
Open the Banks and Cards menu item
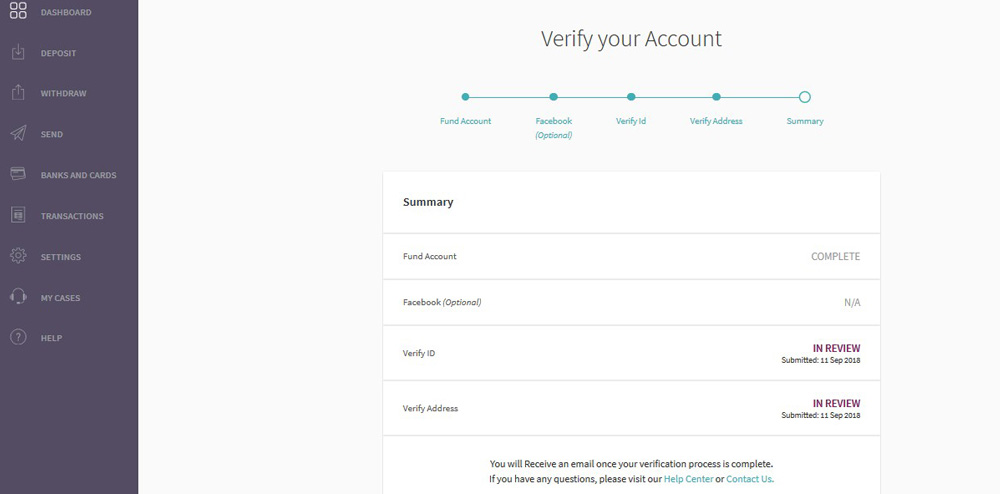(78, 175)
